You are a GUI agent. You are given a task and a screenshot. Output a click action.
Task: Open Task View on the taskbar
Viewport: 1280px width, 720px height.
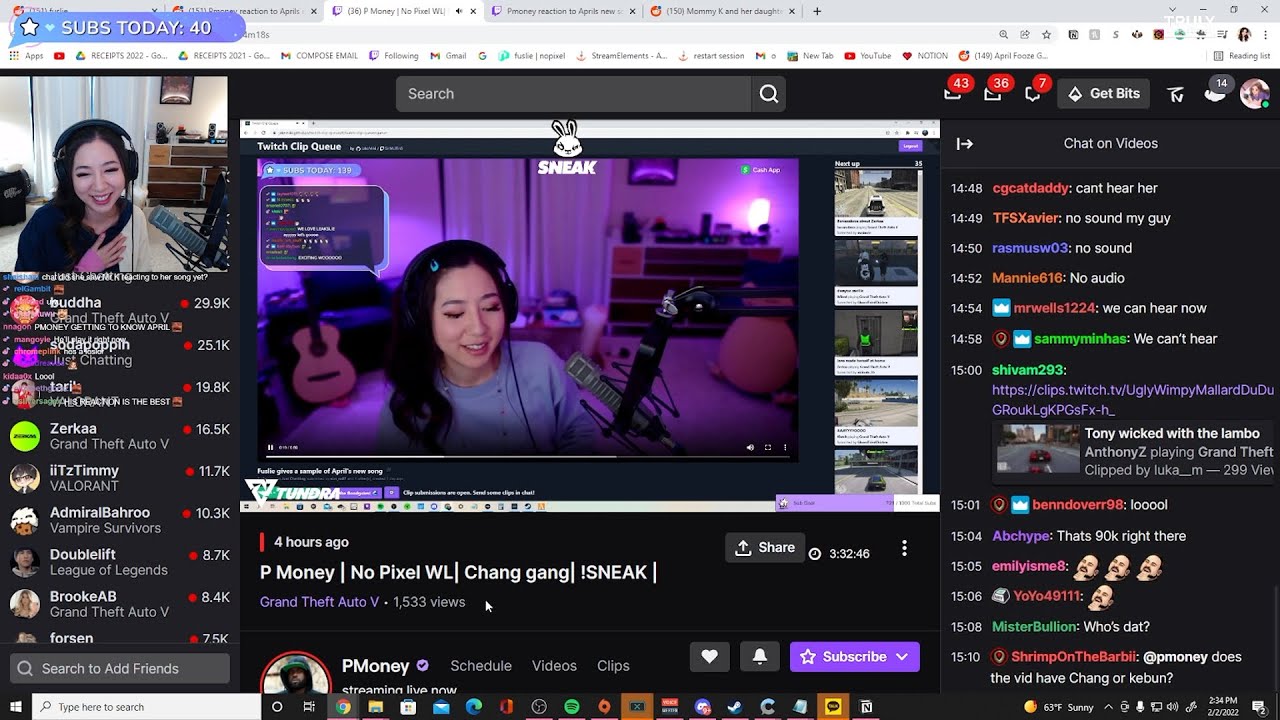tap(309, 707)
